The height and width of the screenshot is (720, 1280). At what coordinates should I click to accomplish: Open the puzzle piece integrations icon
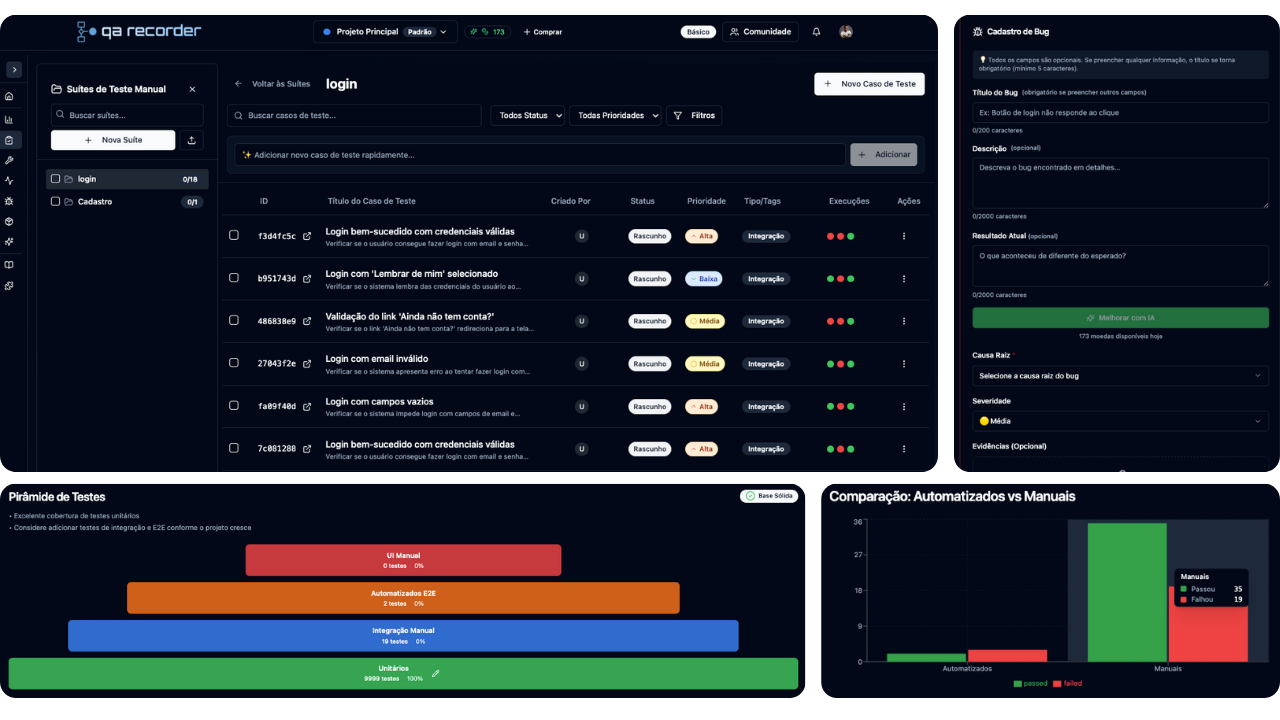pos(9,286)
